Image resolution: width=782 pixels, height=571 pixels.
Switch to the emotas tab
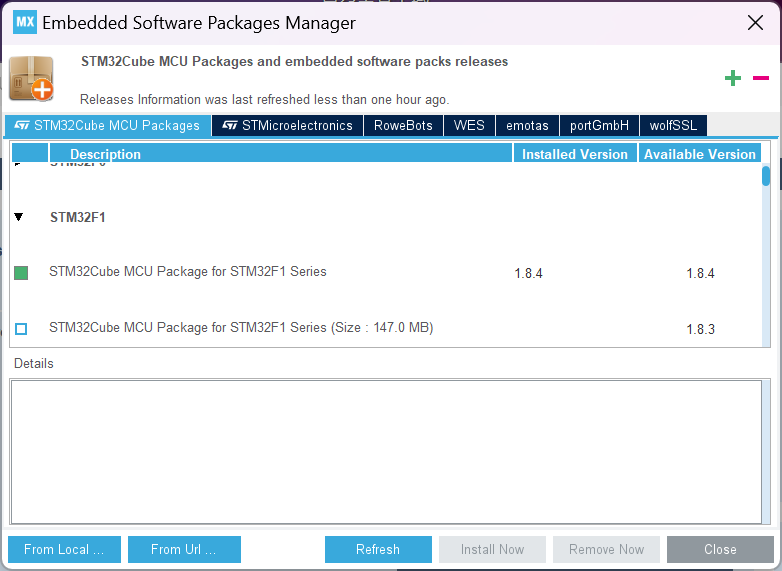point(527,125)
